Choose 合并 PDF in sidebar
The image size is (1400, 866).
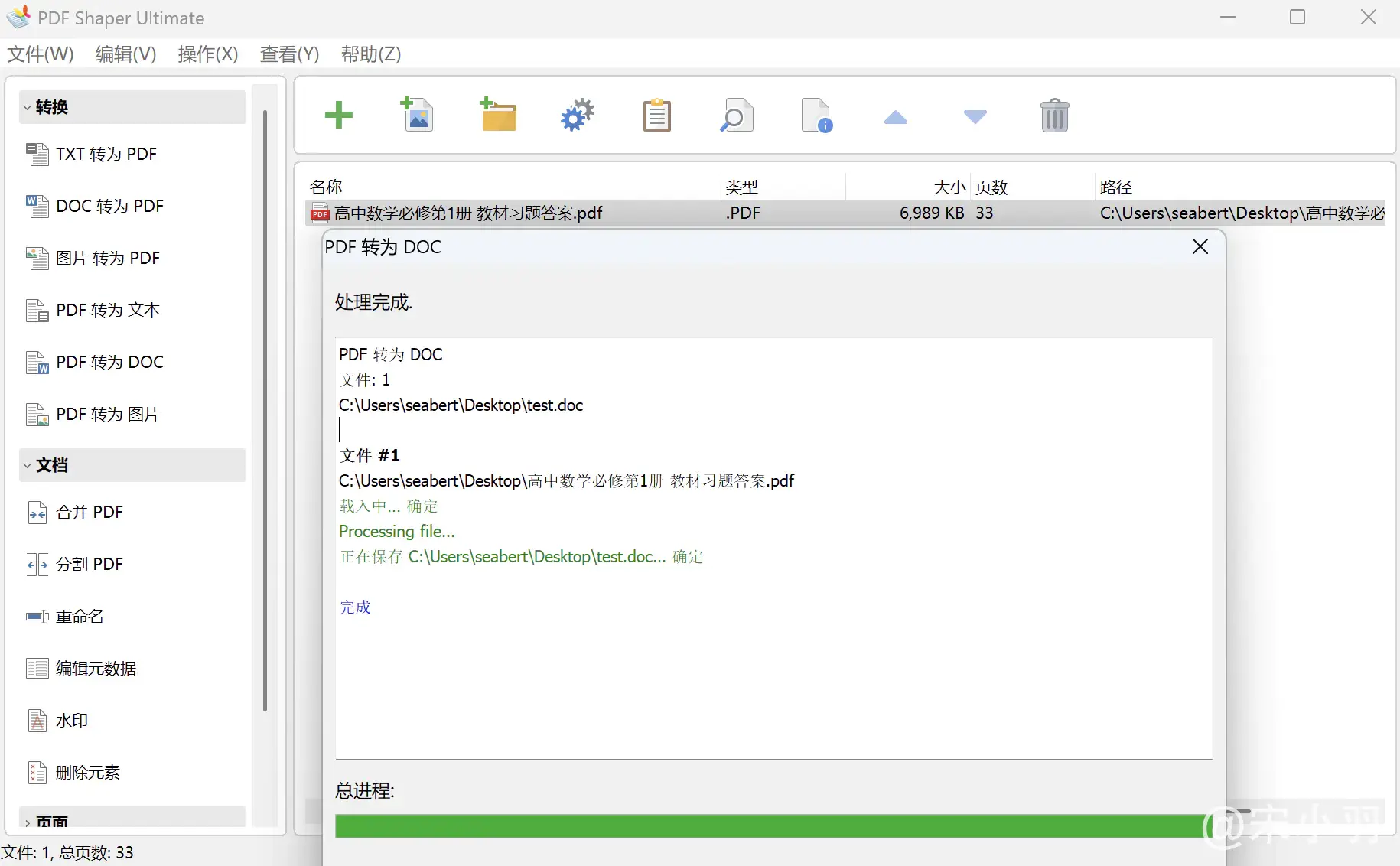point(90,512)
